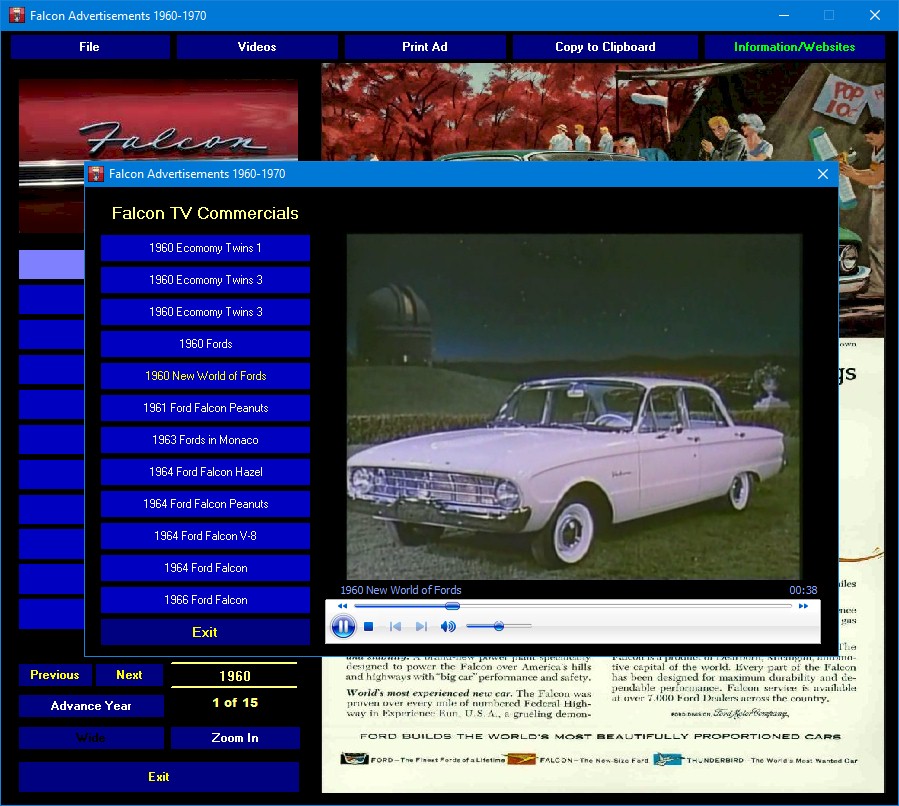Viewport: 899px width, 806px height.
Task: Play 1960 Fords commercial
Action: (x=205, y=344)
